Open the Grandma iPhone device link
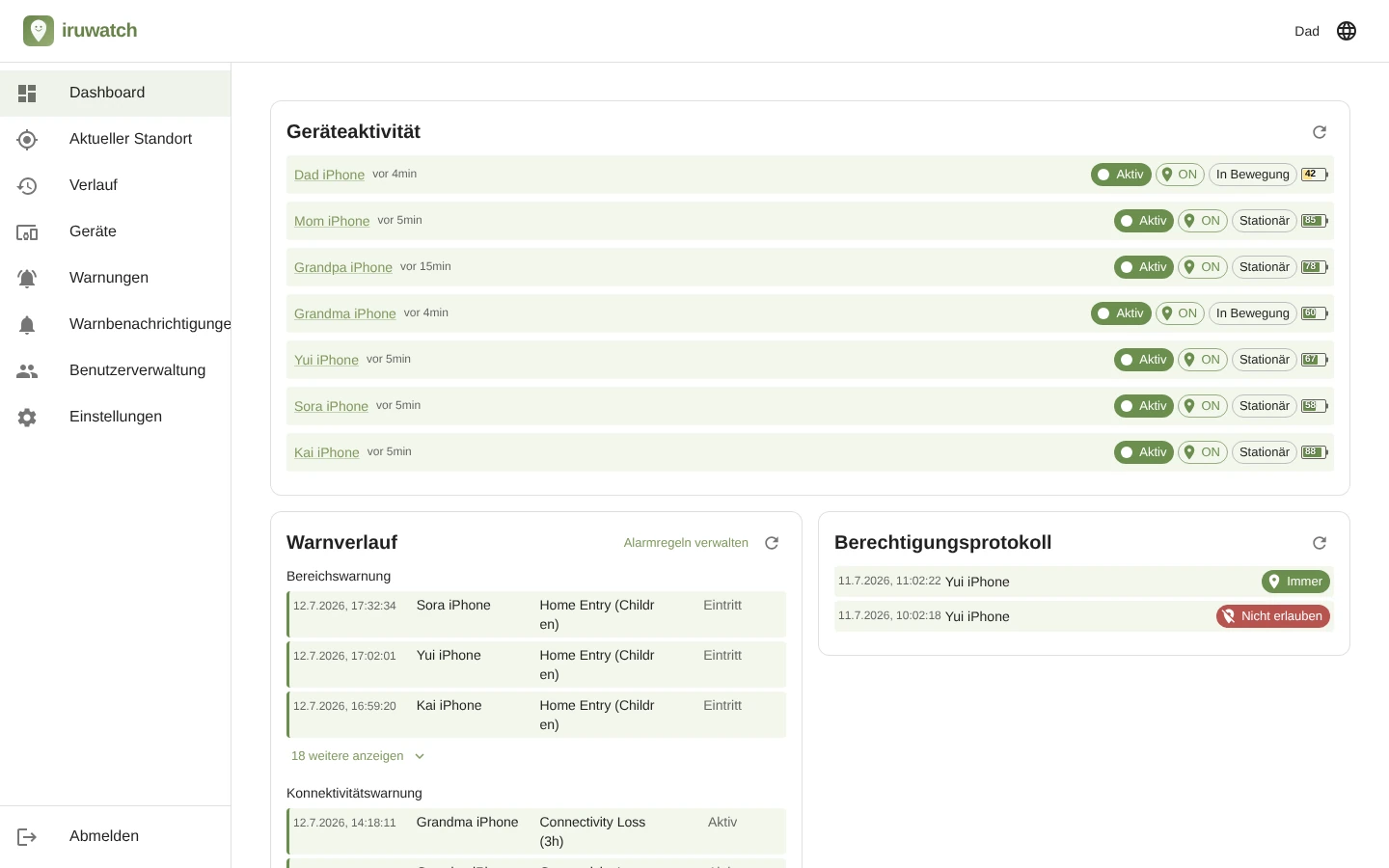 [345, 313]
